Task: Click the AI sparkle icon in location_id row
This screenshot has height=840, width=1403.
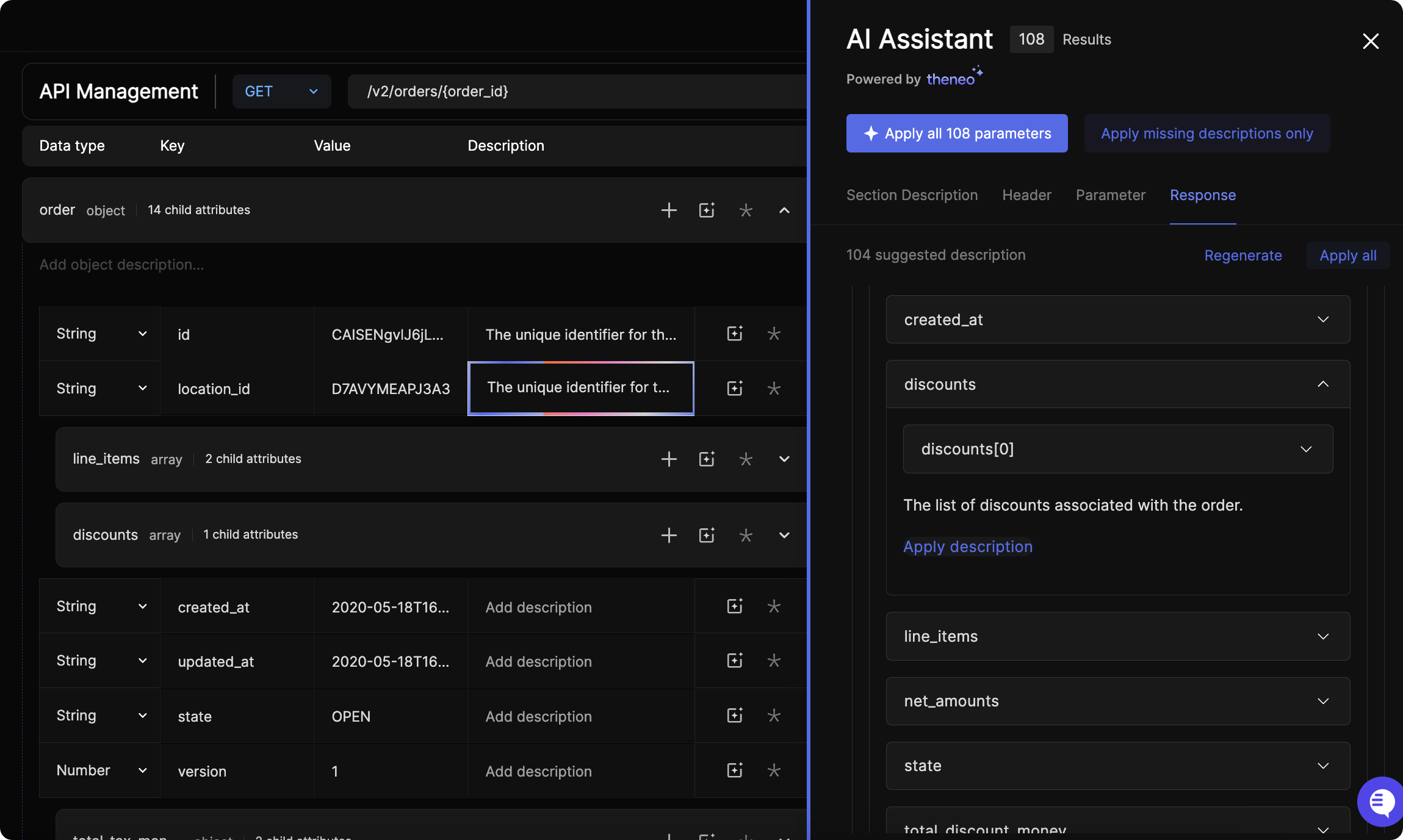Action: click(x=735, y=389)
